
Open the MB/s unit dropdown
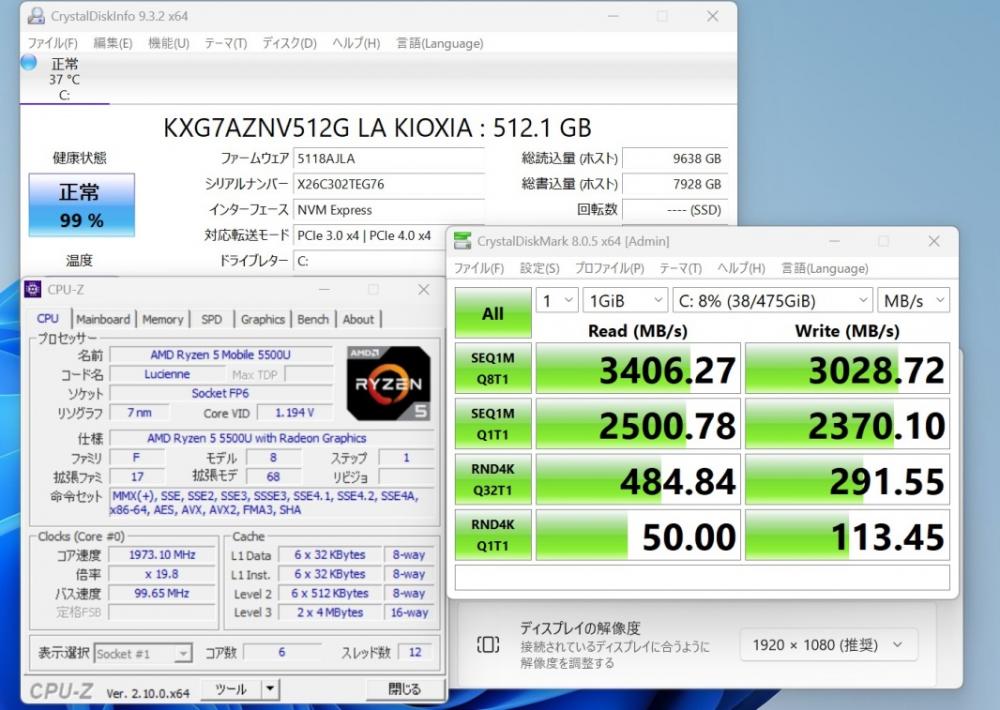(913, 300)
